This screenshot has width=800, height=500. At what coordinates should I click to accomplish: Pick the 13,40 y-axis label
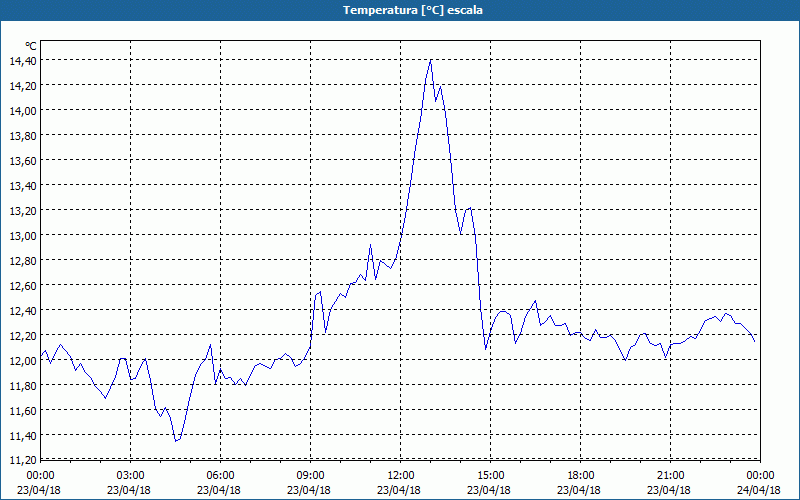(23, 185)
